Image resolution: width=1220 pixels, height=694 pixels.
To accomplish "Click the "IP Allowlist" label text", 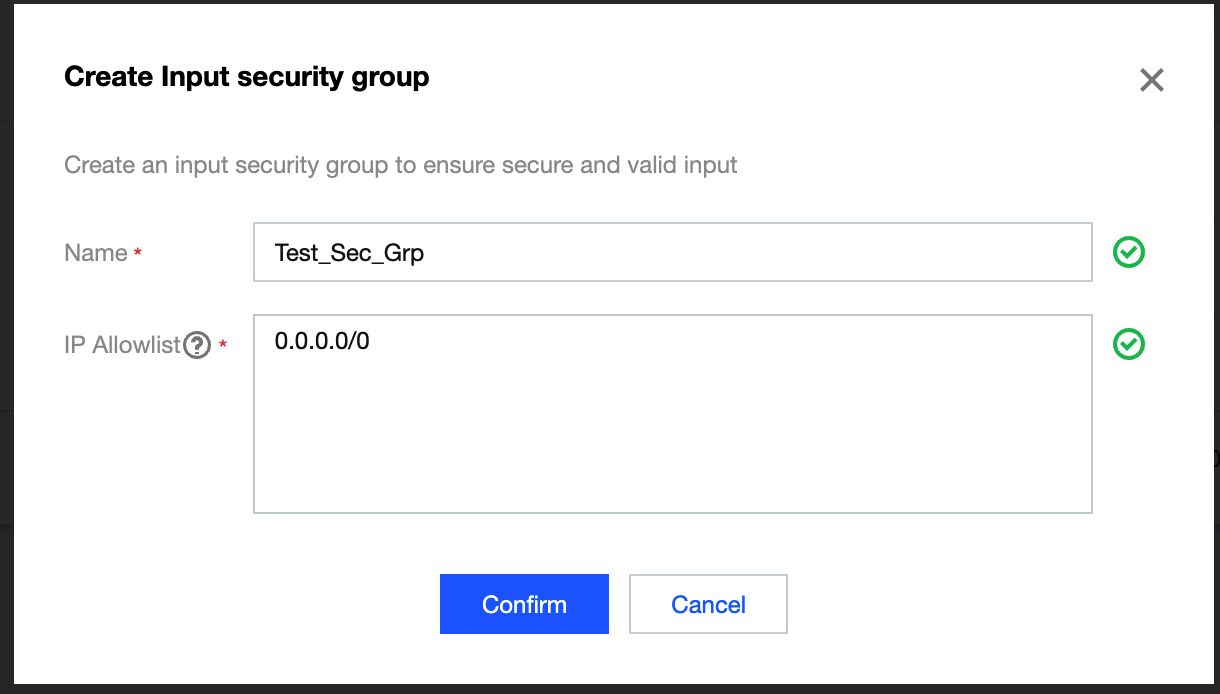I will point(122,345).
